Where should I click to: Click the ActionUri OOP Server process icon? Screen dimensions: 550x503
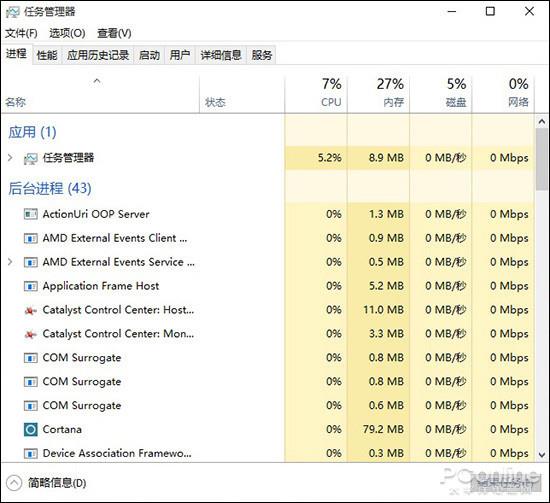(31, 214)
